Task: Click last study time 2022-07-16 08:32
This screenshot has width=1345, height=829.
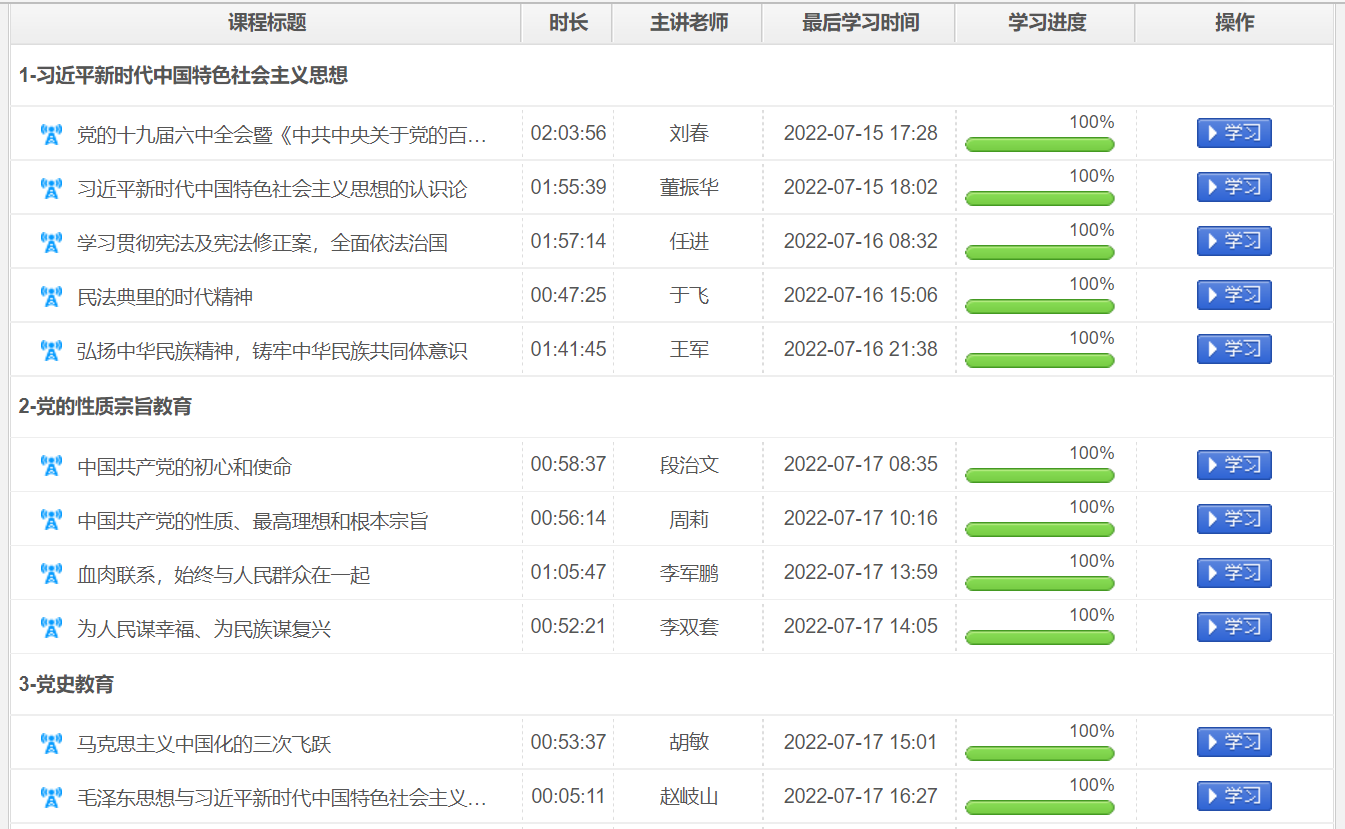Action: pyautogui.click(x=860, y=241)
